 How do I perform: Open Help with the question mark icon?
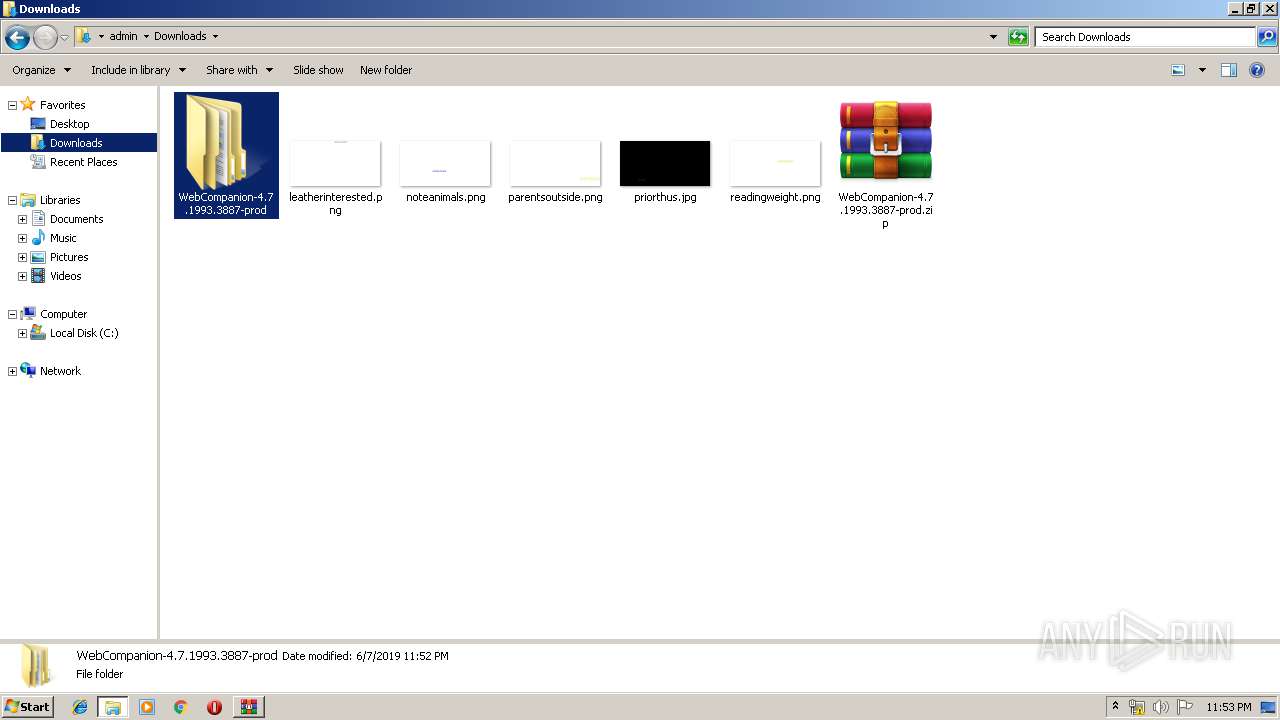(1257, 70)
